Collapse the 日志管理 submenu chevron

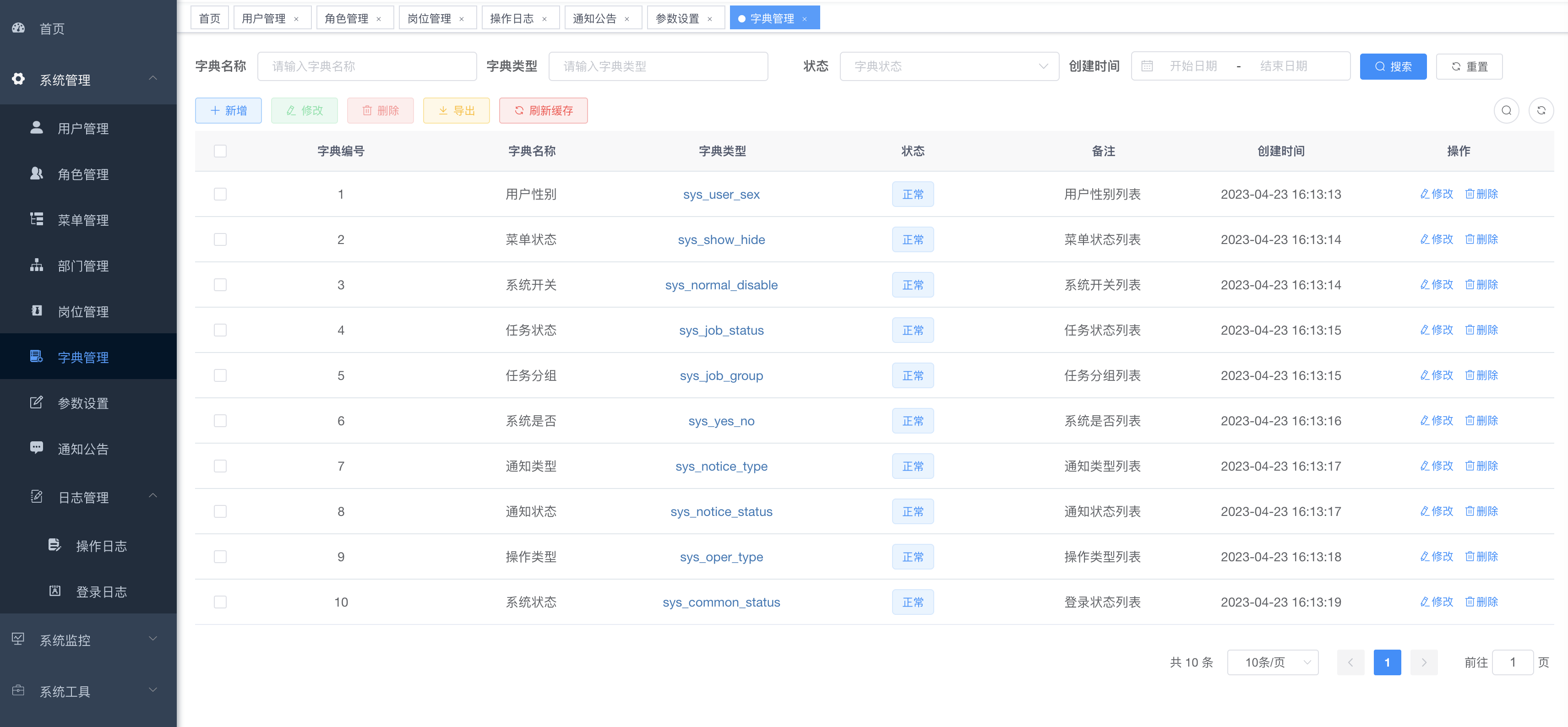(x=153, y=496)
